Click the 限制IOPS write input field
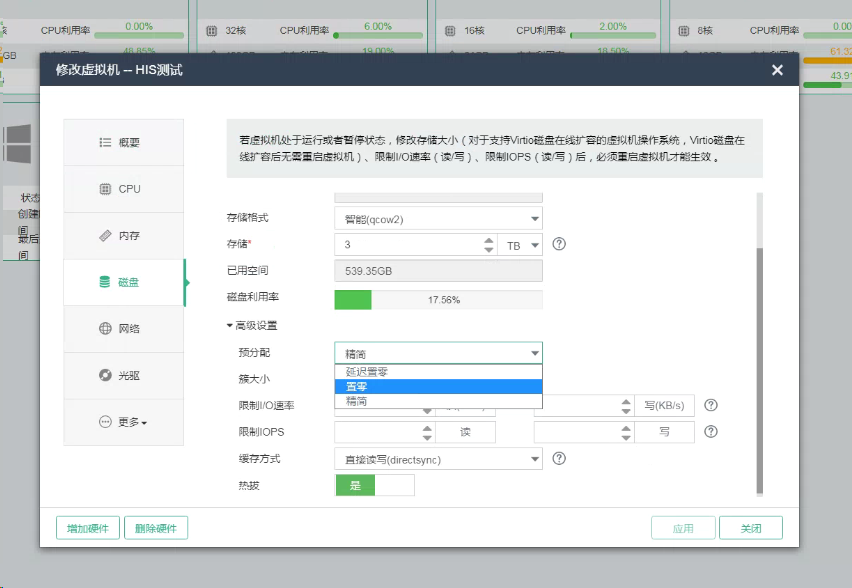Screen dimensions: 852x588 [x=577, y=432]
